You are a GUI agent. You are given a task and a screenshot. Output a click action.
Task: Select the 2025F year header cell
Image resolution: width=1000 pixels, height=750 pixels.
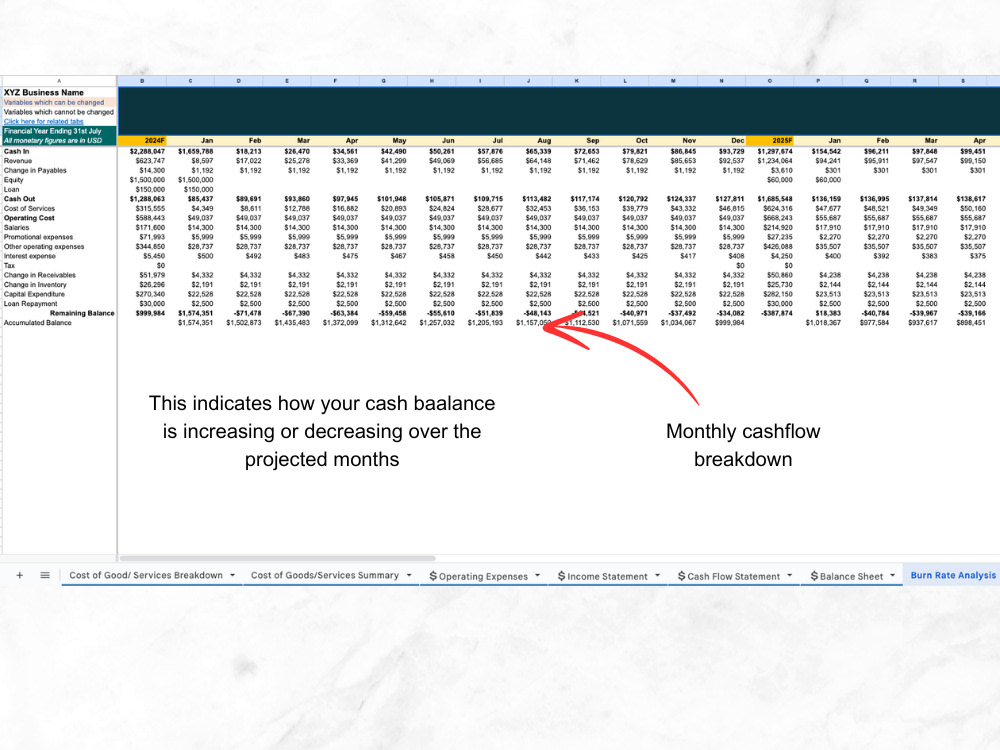click(770, 140)
